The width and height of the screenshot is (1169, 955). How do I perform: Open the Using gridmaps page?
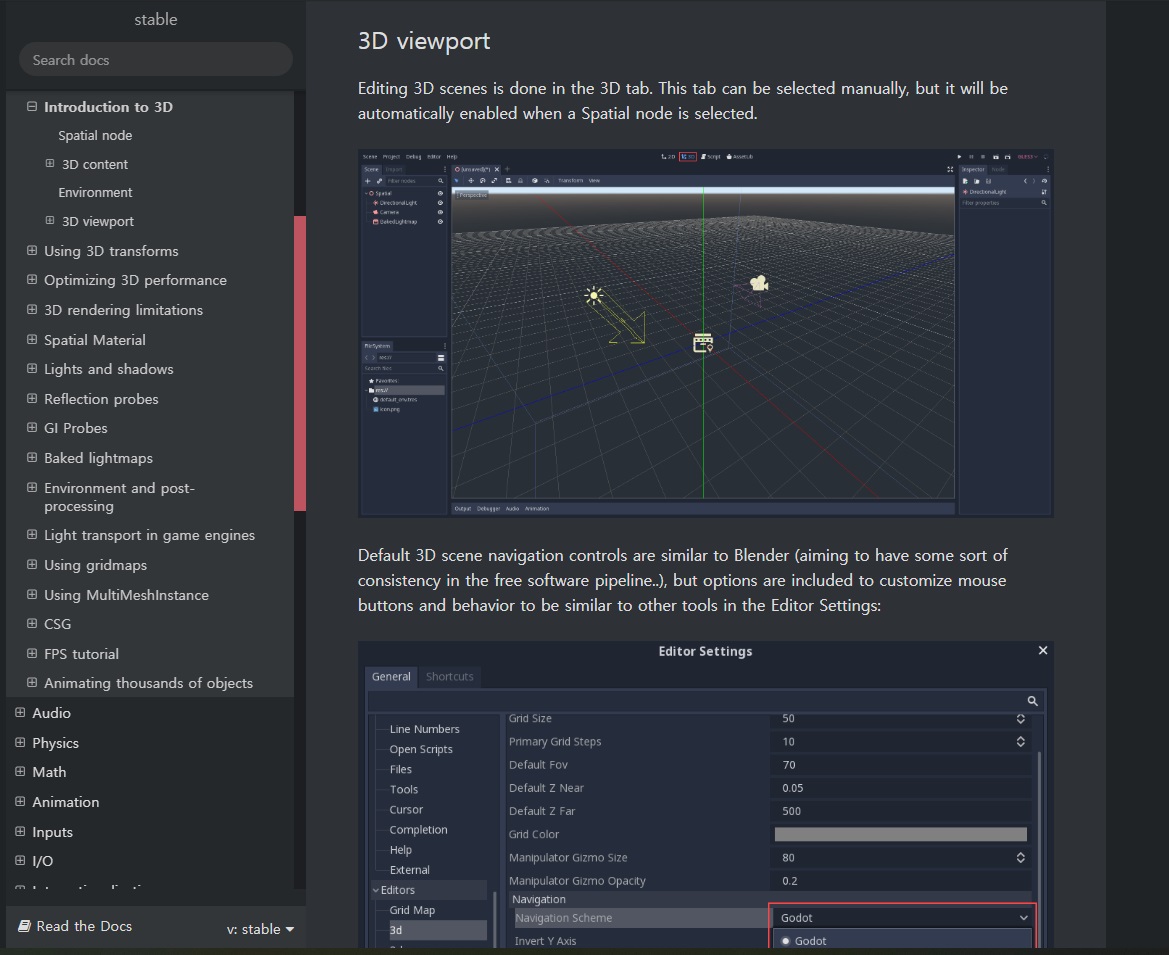tap(95, 565)
